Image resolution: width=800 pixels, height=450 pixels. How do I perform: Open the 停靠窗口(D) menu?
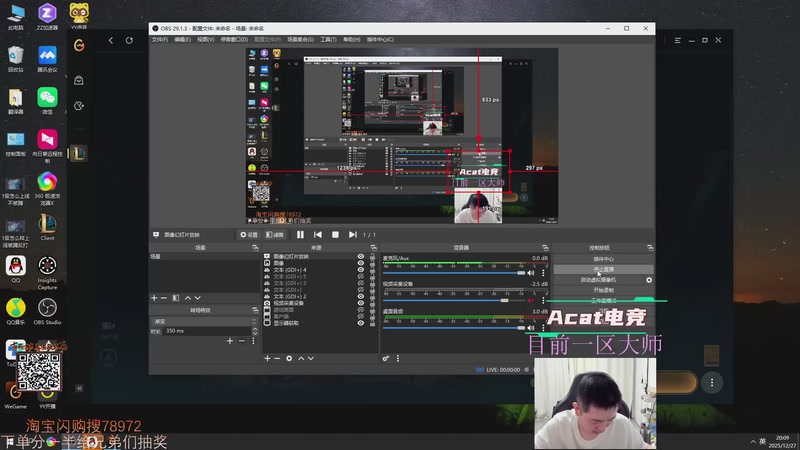pyautogui.click(x=234, y=40)
